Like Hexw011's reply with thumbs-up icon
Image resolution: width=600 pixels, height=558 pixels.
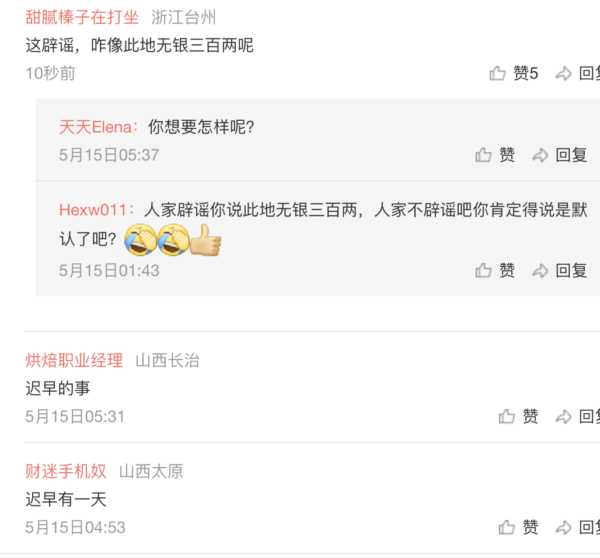tap(483, 271)
